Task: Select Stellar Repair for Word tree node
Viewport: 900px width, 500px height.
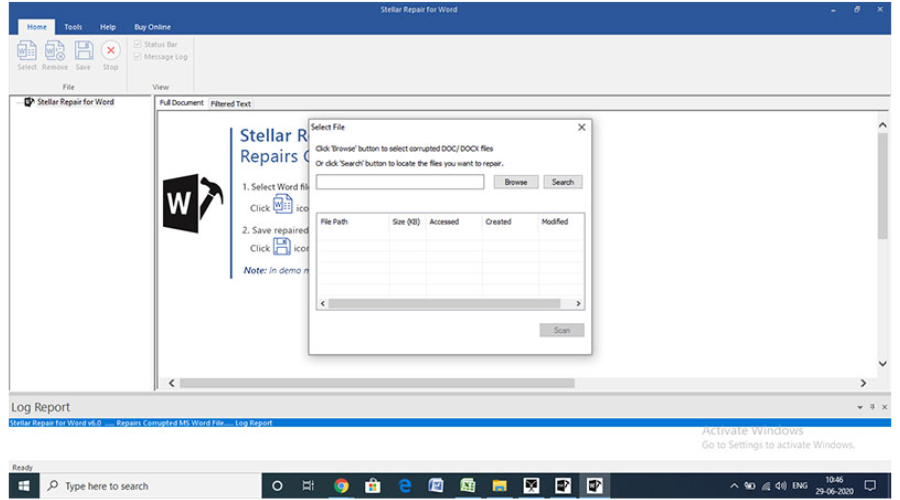Action: 75,102
